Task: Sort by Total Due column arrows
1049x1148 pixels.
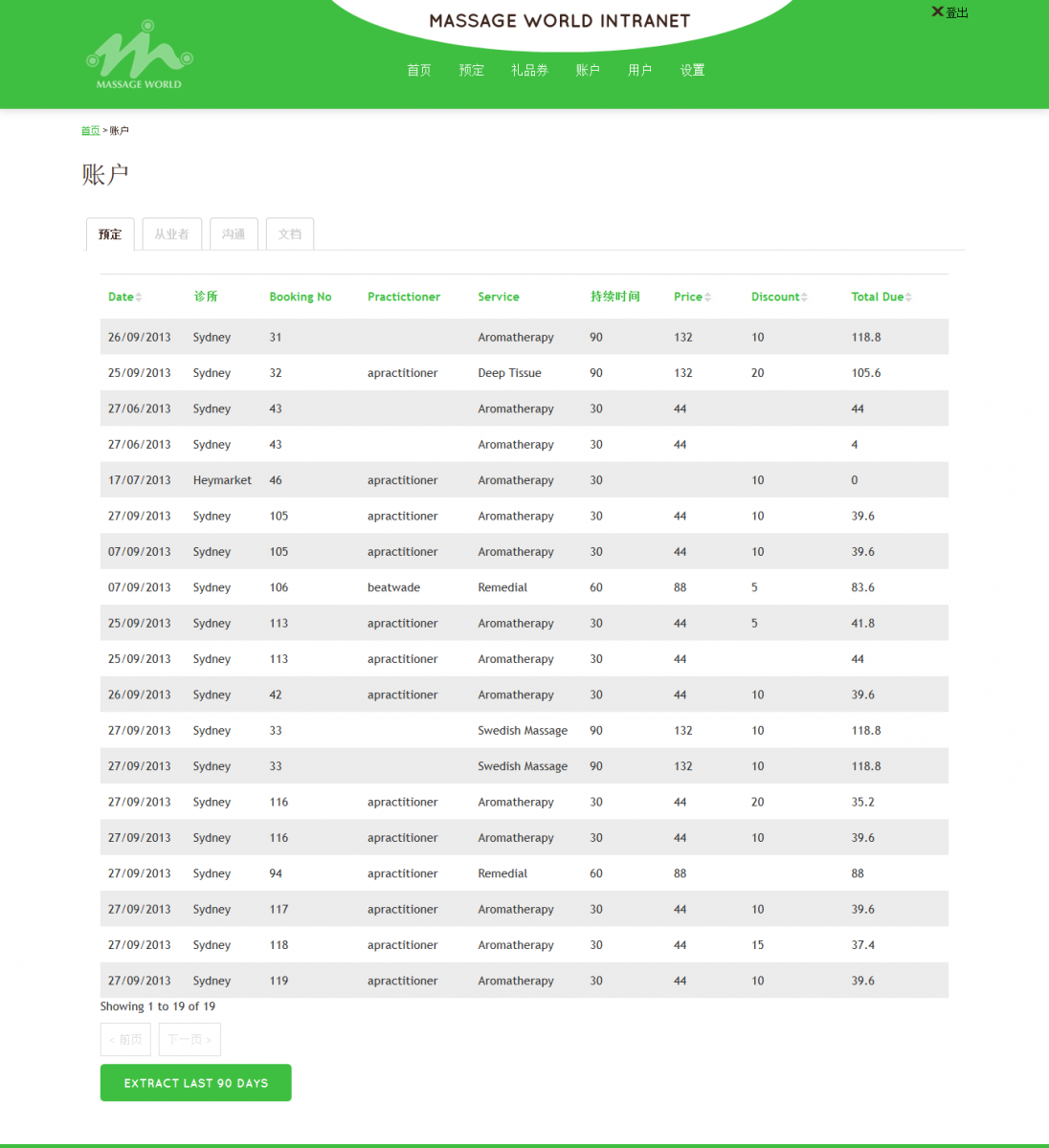Action: [x=908, y=298]
